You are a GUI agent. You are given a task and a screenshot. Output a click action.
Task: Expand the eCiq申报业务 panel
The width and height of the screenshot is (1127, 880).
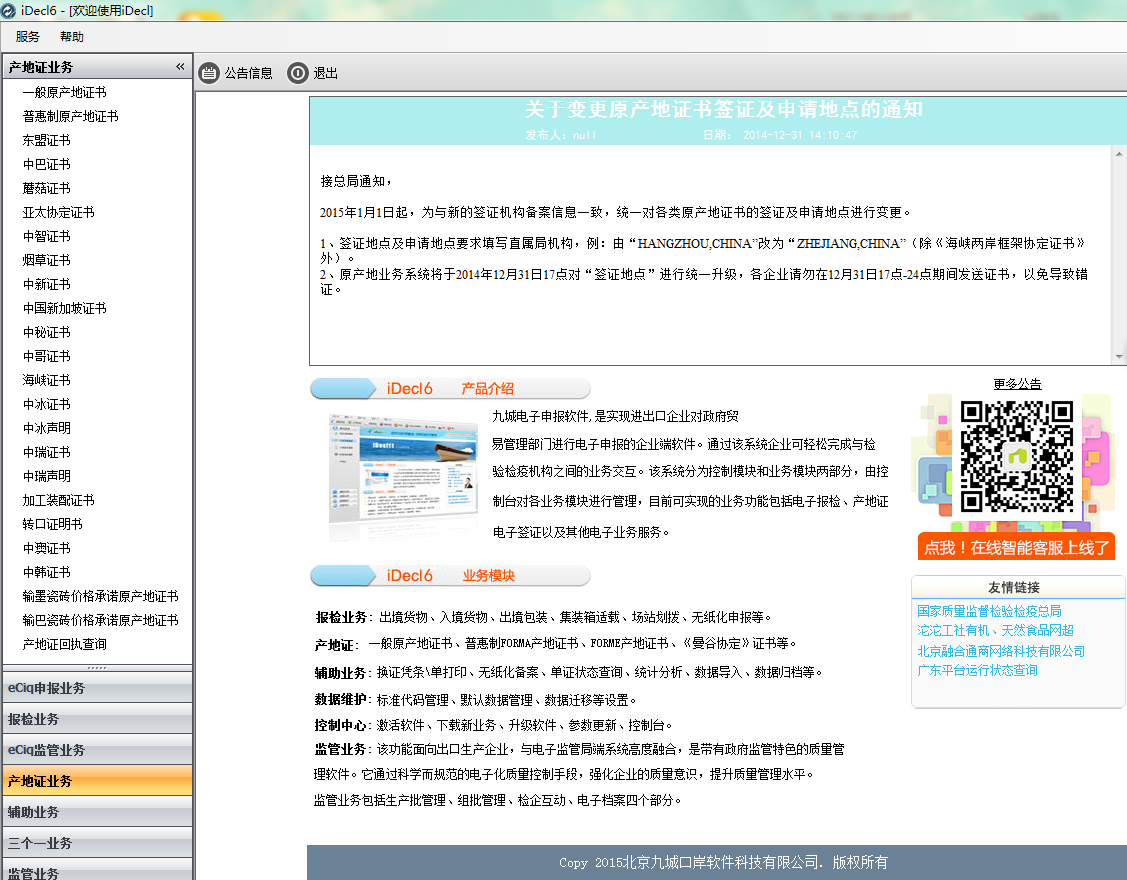pos(96,688)
